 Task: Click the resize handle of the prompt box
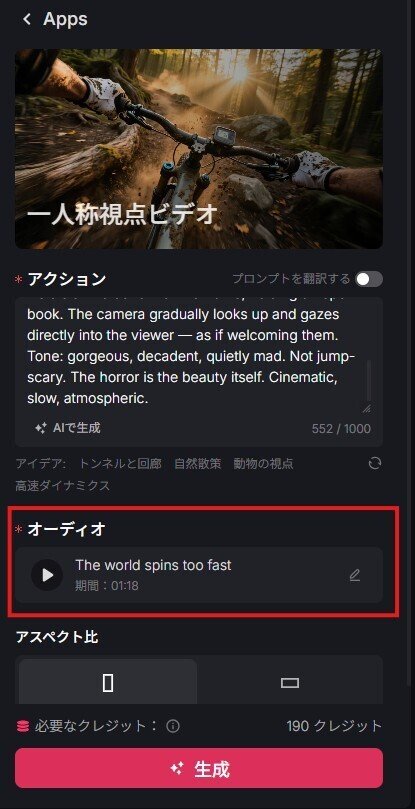(366, 409)
